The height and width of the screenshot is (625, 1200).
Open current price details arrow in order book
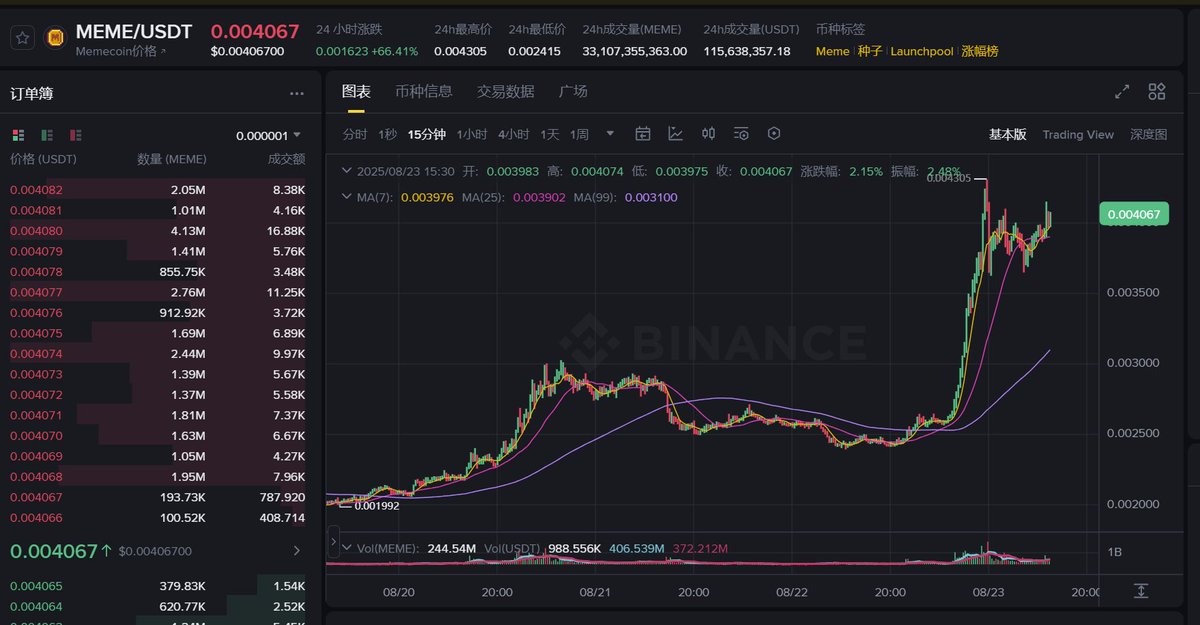pos(296,550)
